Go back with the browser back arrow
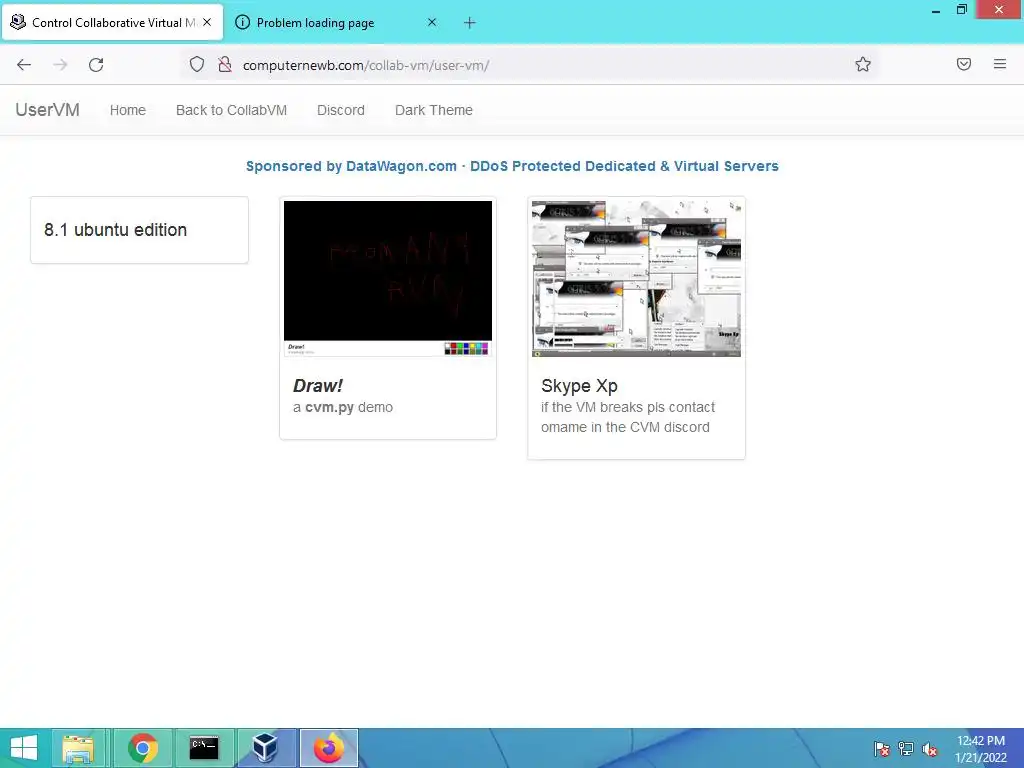The width and height of the screenshot is (1024, 768). [x=24, y=65]
